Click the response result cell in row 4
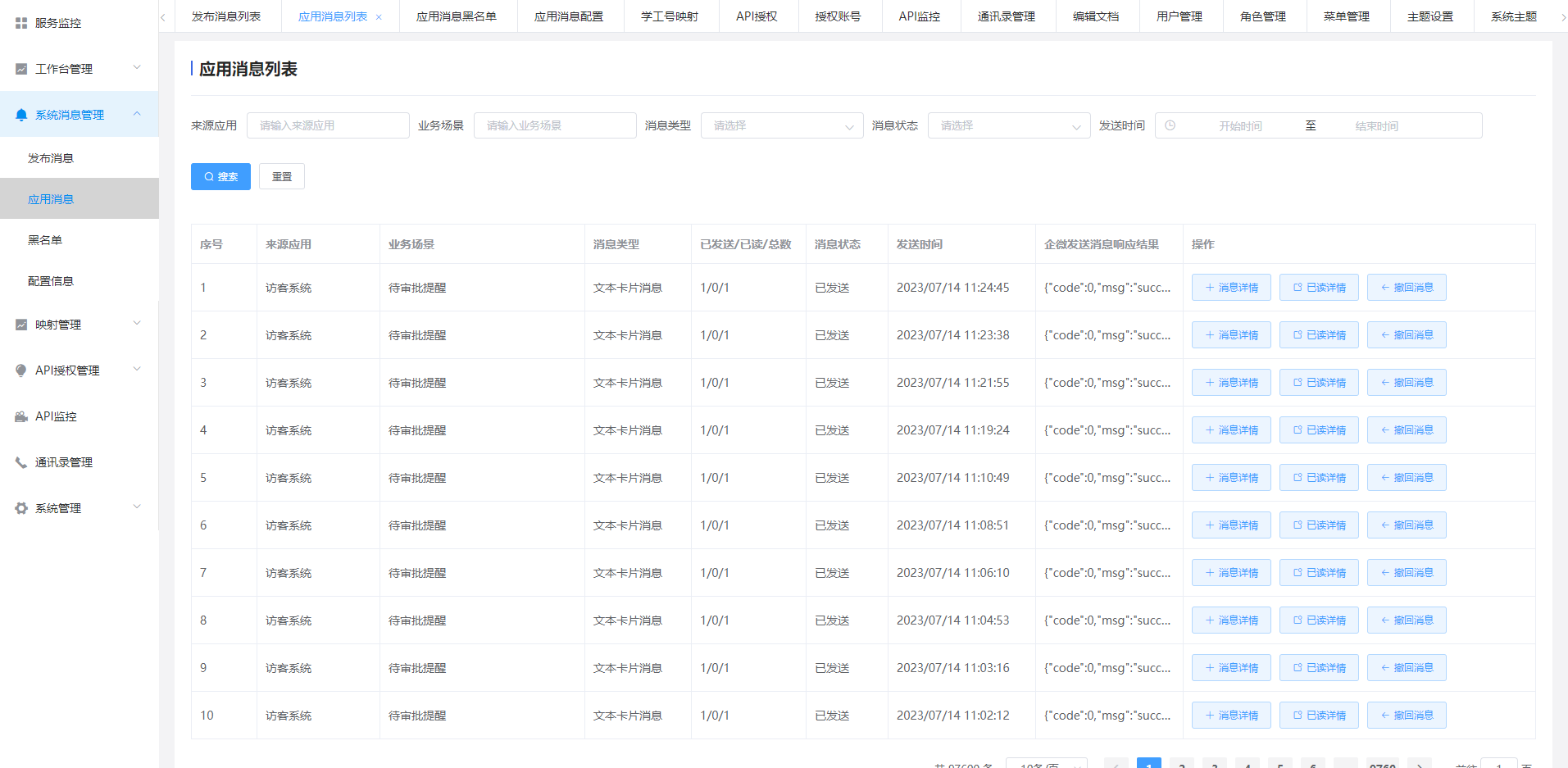This screenshot has height=768, width=1568. tap(1107, 430)
